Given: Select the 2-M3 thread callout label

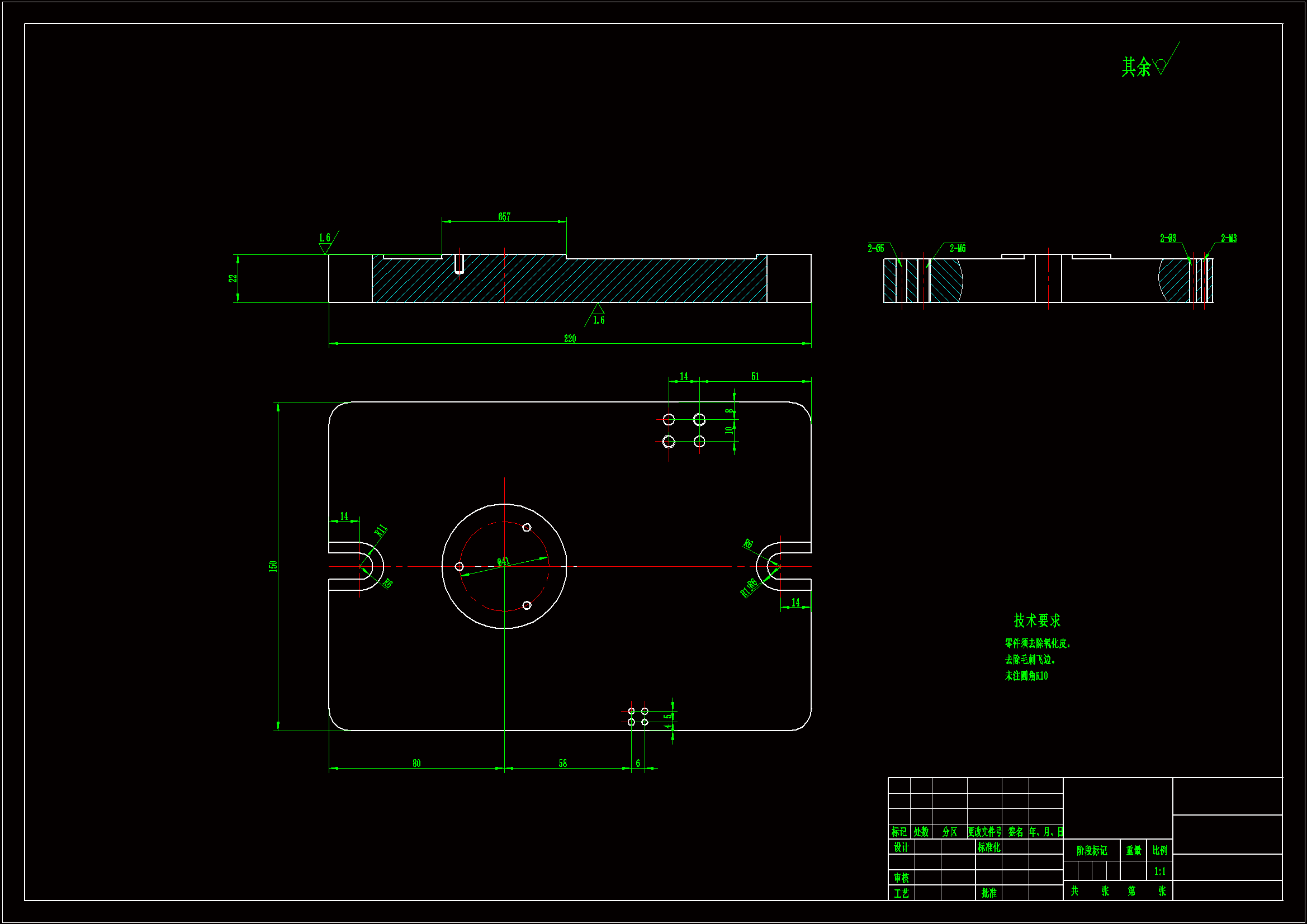Looking at the screenshot, I should tap(1228, 239).
